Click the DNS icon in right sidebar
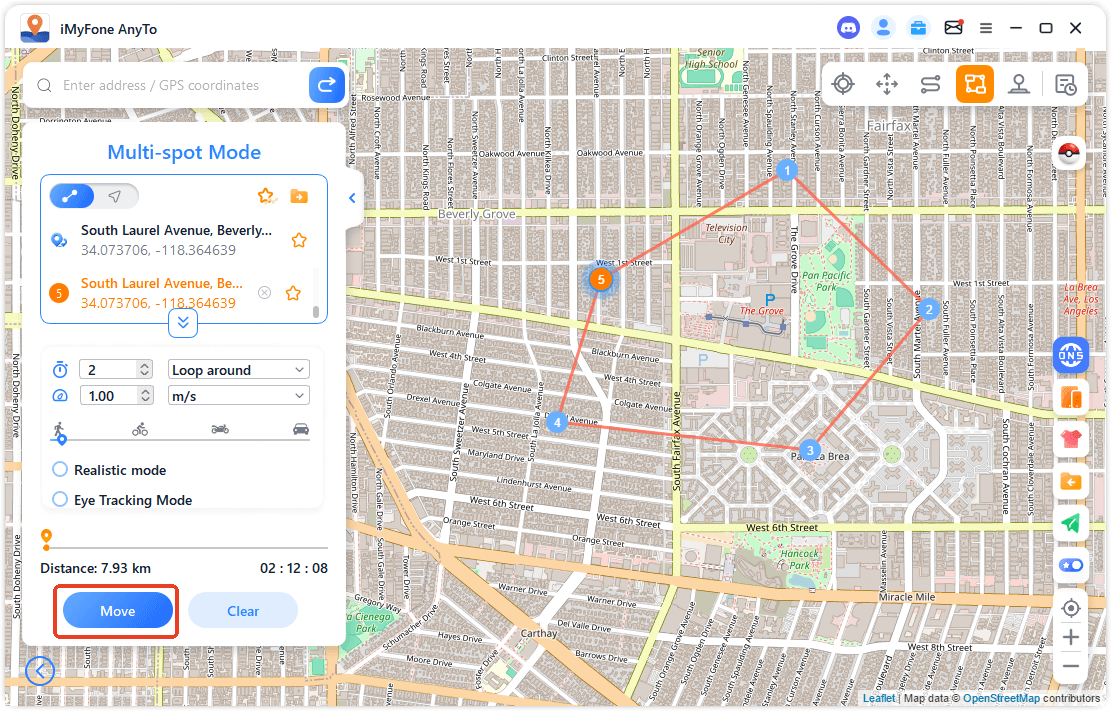This screenshot has width=1111, height=711. coord(1071,355)
